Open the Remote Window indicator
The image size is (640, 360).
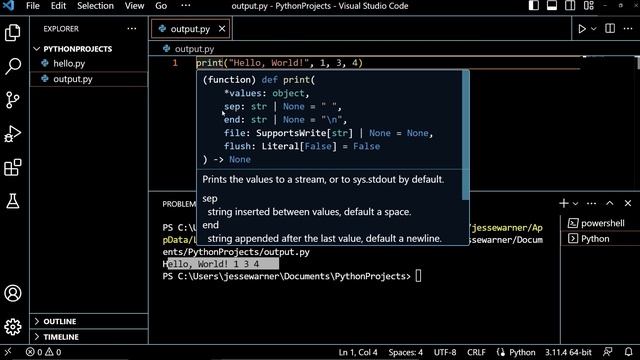(8, 352)
